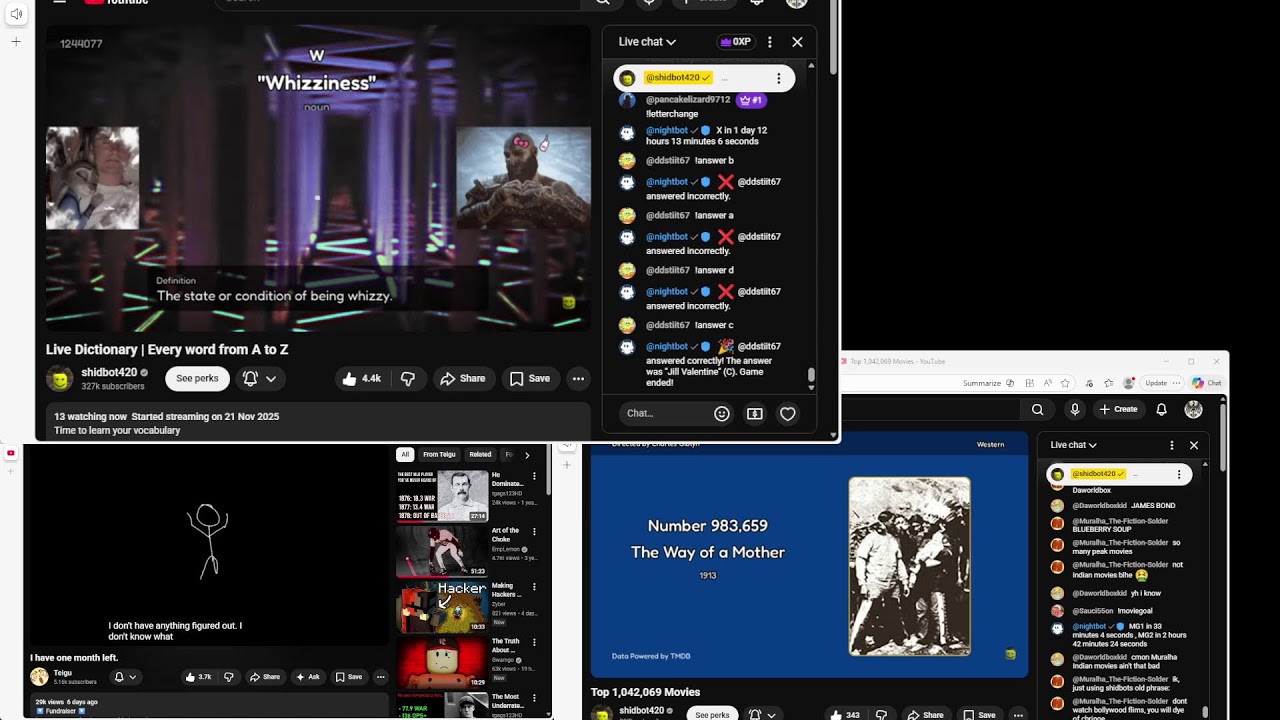Image resolution: width=1280 pixels, height=720 pixels.
Task: Open more actions menu under Live Dictionary video
Action: (x=578, y=379)
